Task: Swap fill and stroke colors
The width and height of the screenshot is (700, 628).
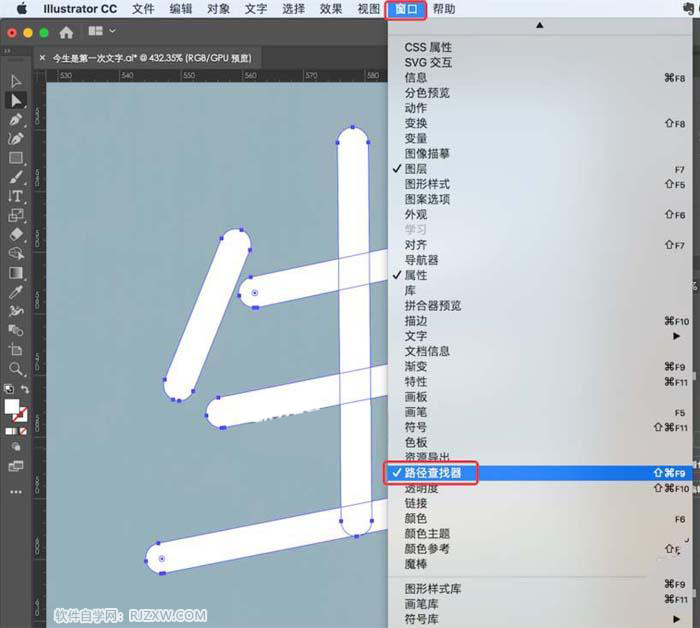Action: (x=25, y=389)
